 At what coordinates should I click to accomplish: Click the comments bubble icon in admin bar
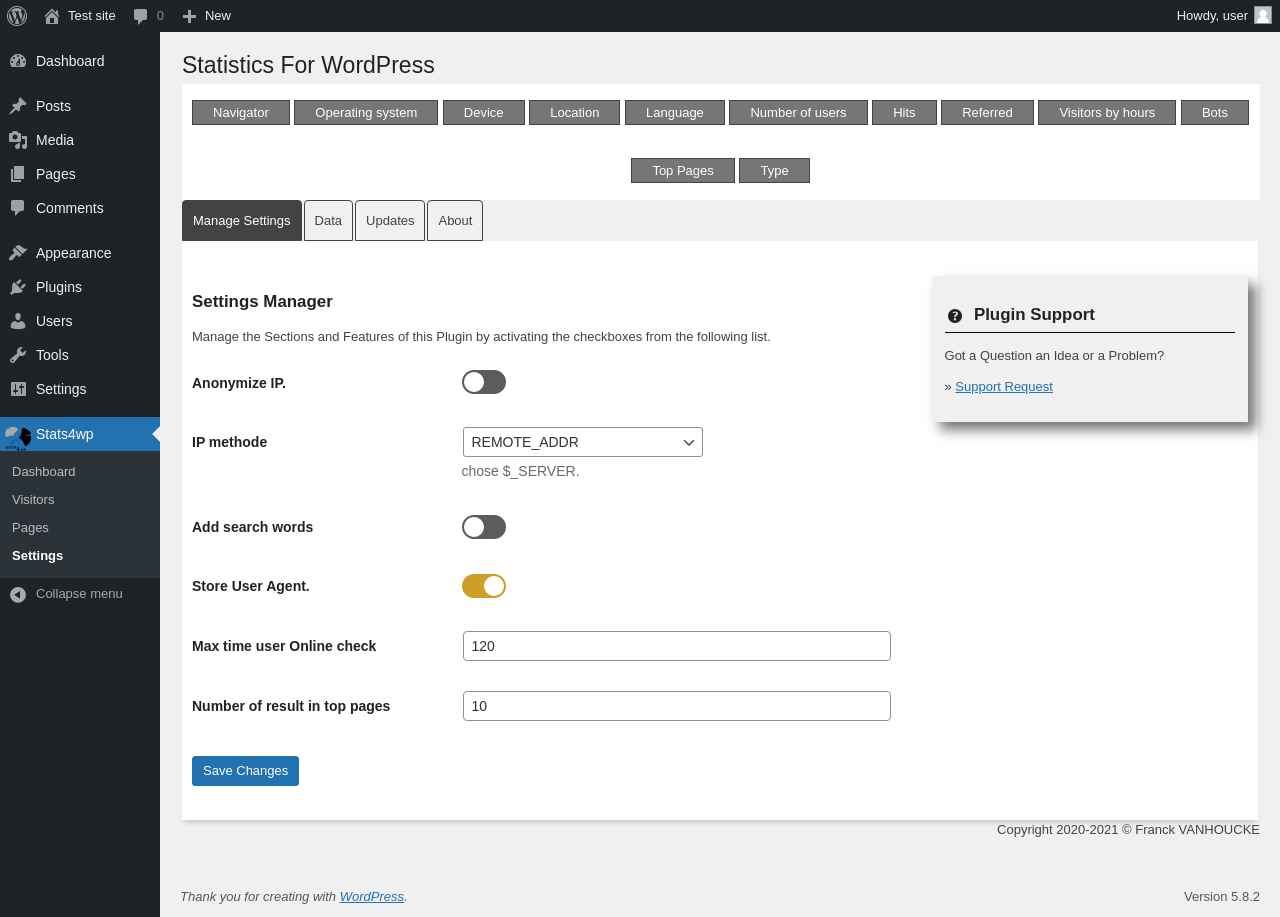(141, 16)
